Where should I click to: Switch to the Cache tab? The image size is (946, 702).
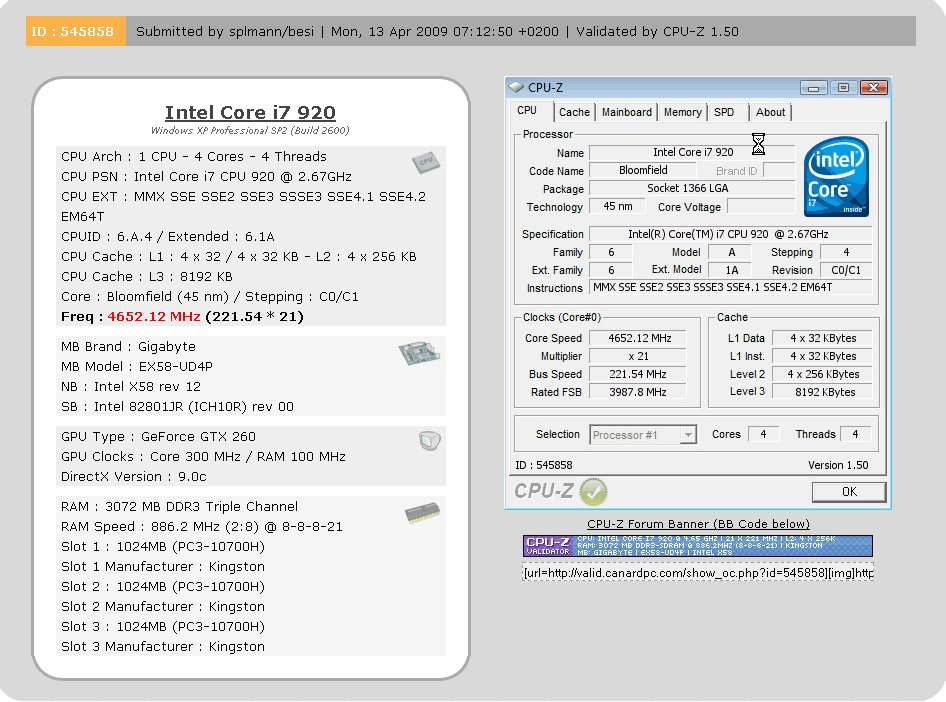574,112
